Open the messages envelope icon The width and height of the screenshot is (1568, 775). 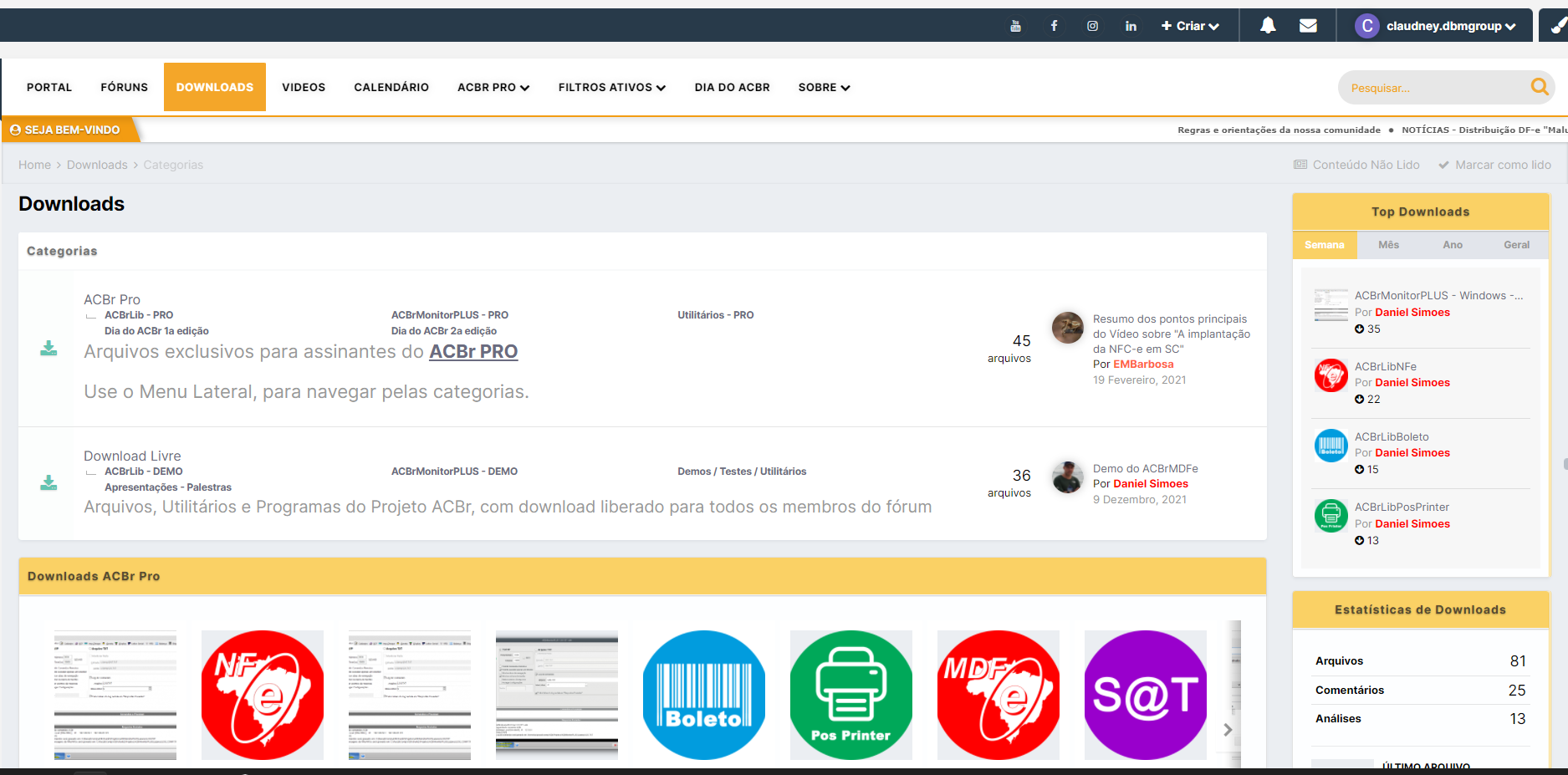[x=1308, y=26]
